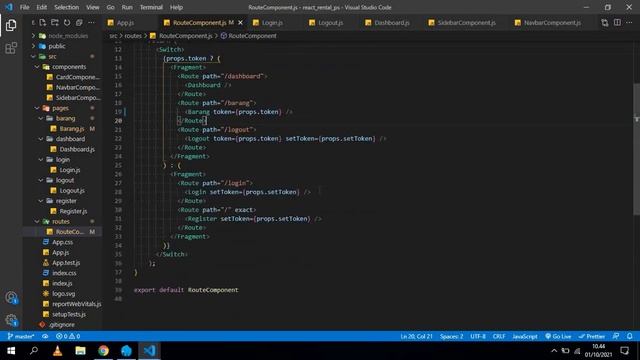Open VLC from the taskbar

[x=57, y=351]
